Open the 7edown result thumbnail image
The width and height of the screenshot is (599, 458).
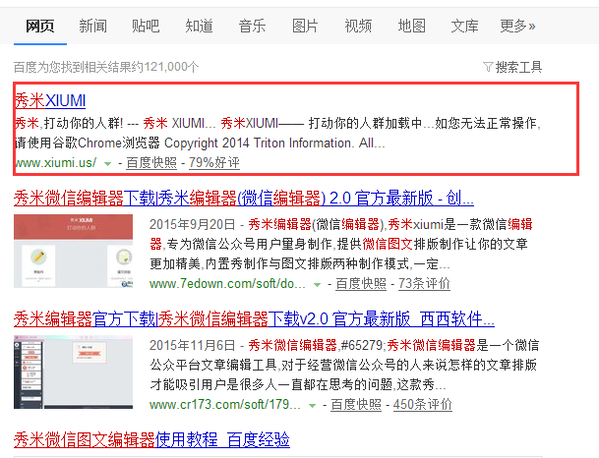(73, 251)
